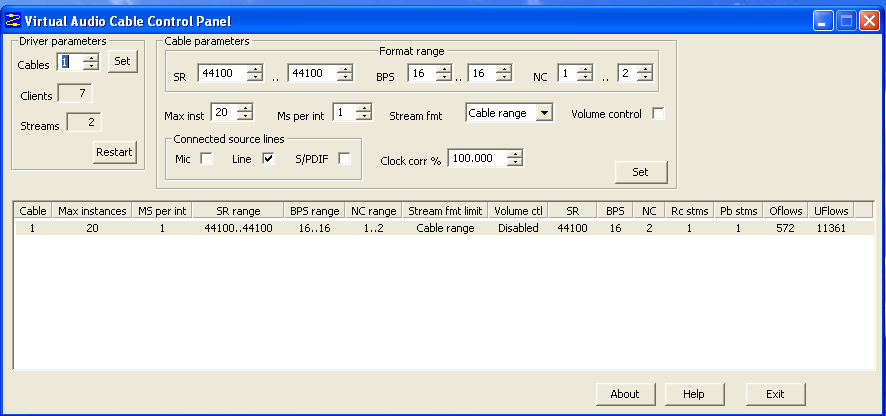Increase Cables count with up arrow
886x416 pixels.
pos(90,57)
